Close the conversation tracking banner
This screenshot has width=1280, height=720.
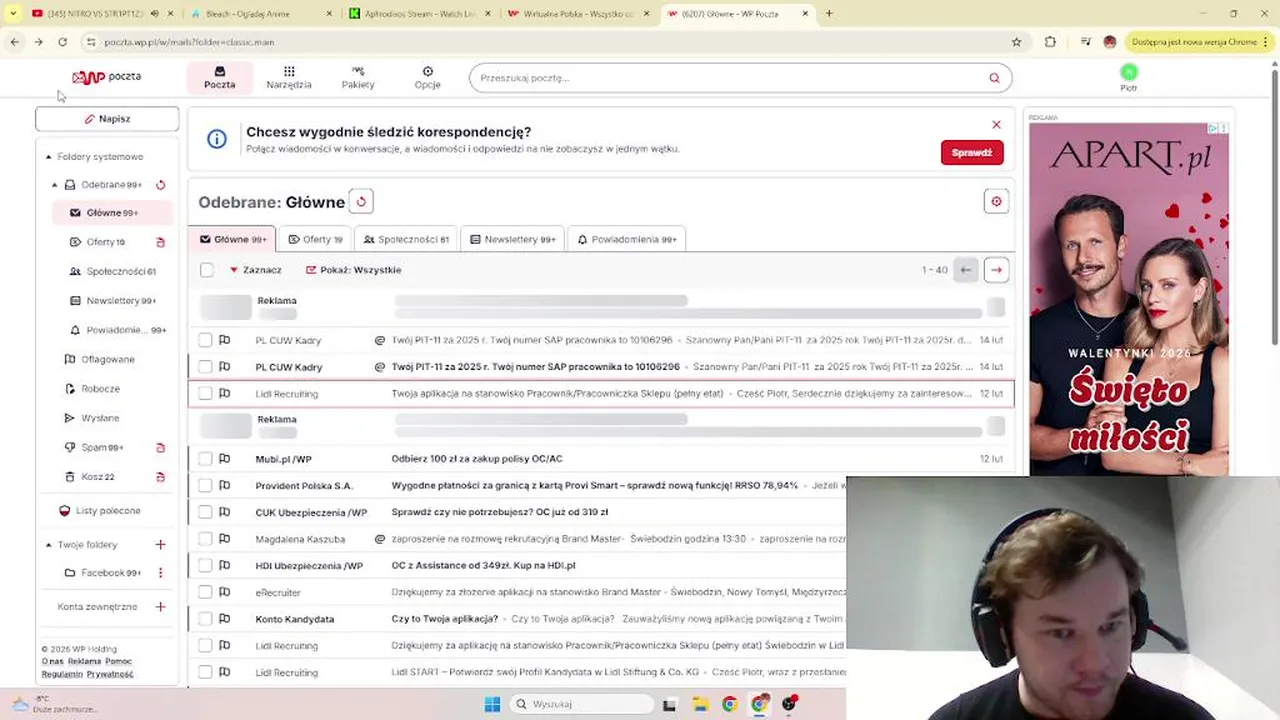point(996,125)
